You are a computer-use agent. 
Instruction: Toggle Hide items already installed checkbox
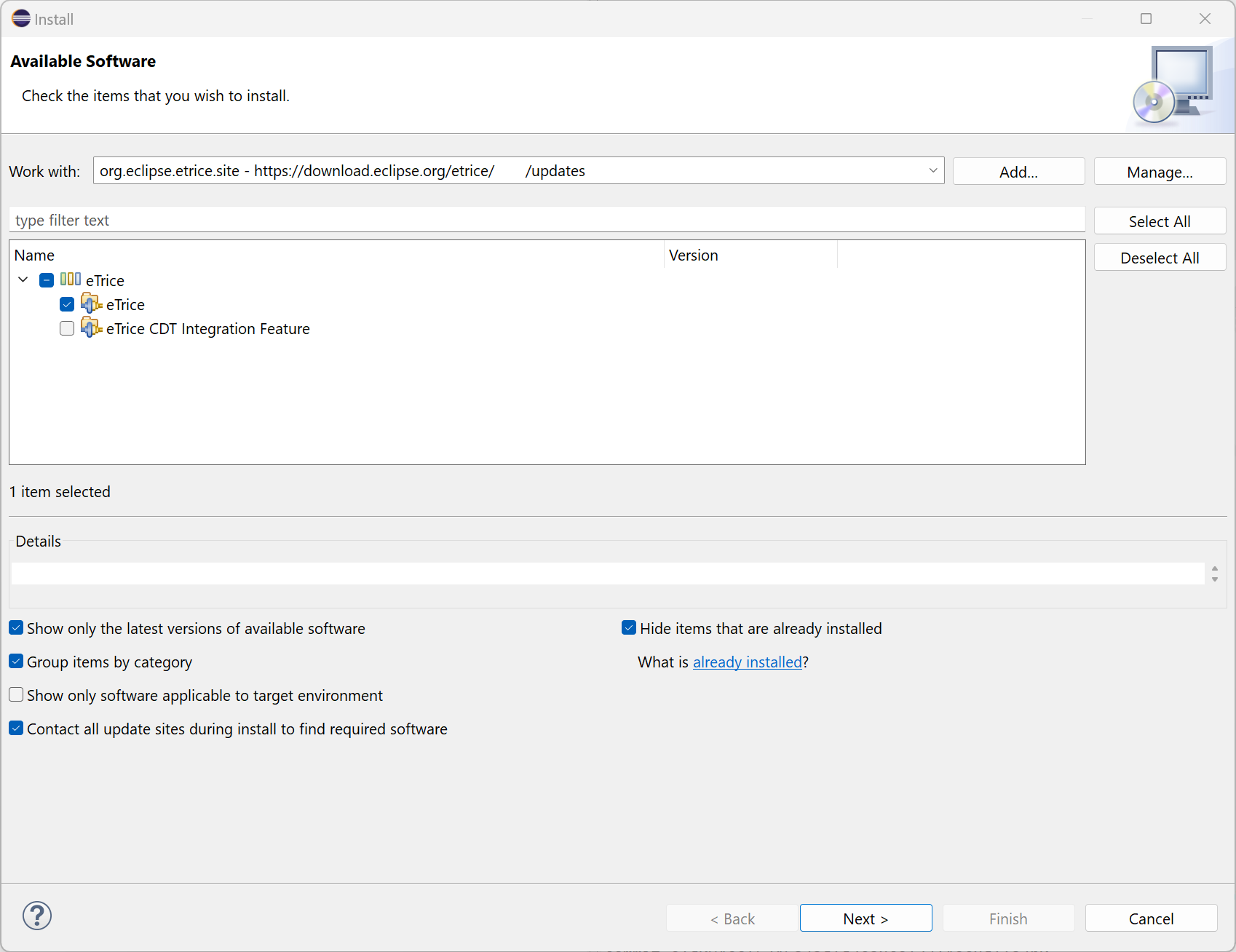click(629, 627)
